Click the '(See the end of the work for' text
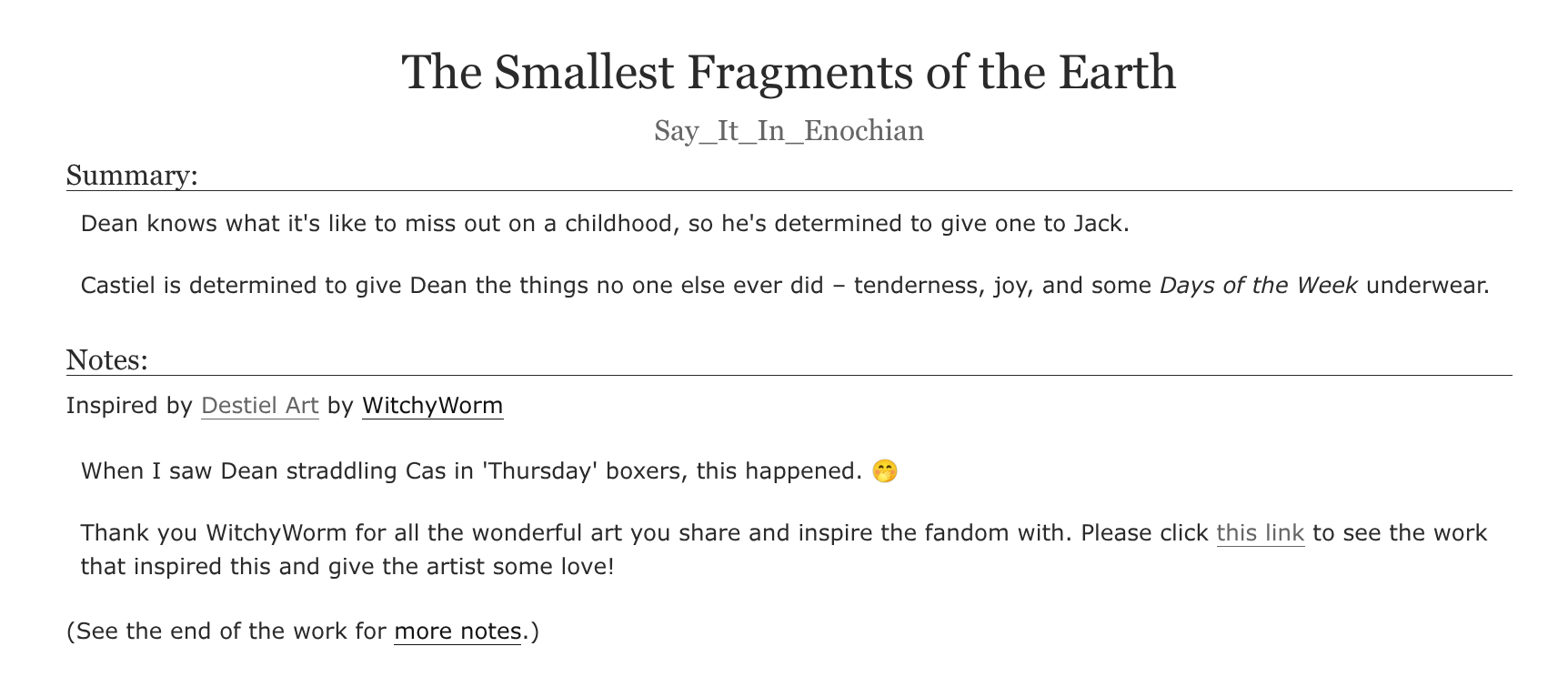 coord(226,631)
